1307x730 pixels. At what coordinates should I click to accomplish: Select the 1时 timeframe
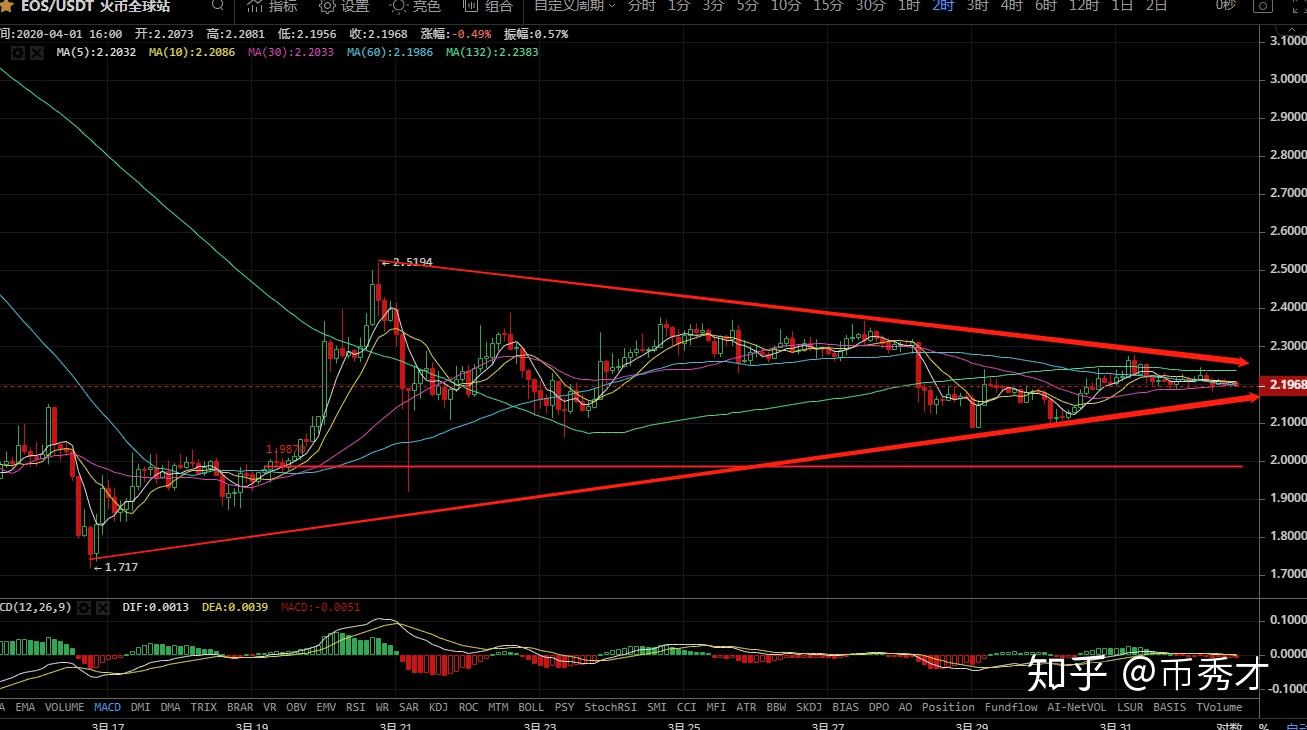pyautogui.click(x=909, y=5)
